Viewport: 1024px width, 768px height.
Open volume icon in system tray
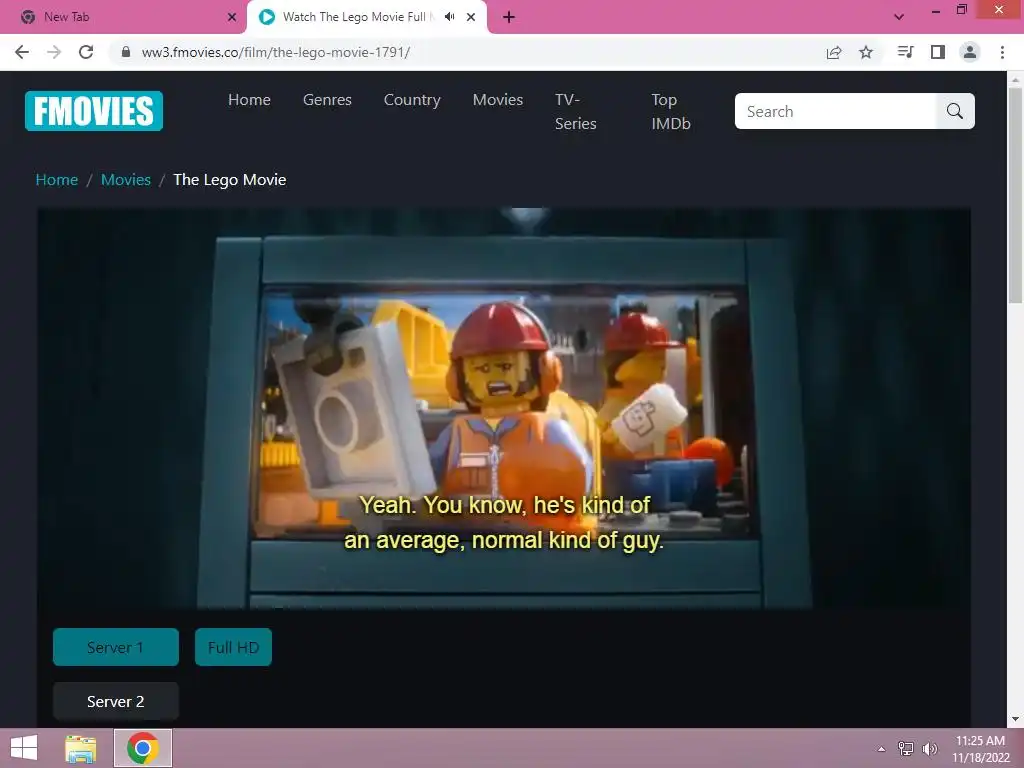tap(930, 749)
